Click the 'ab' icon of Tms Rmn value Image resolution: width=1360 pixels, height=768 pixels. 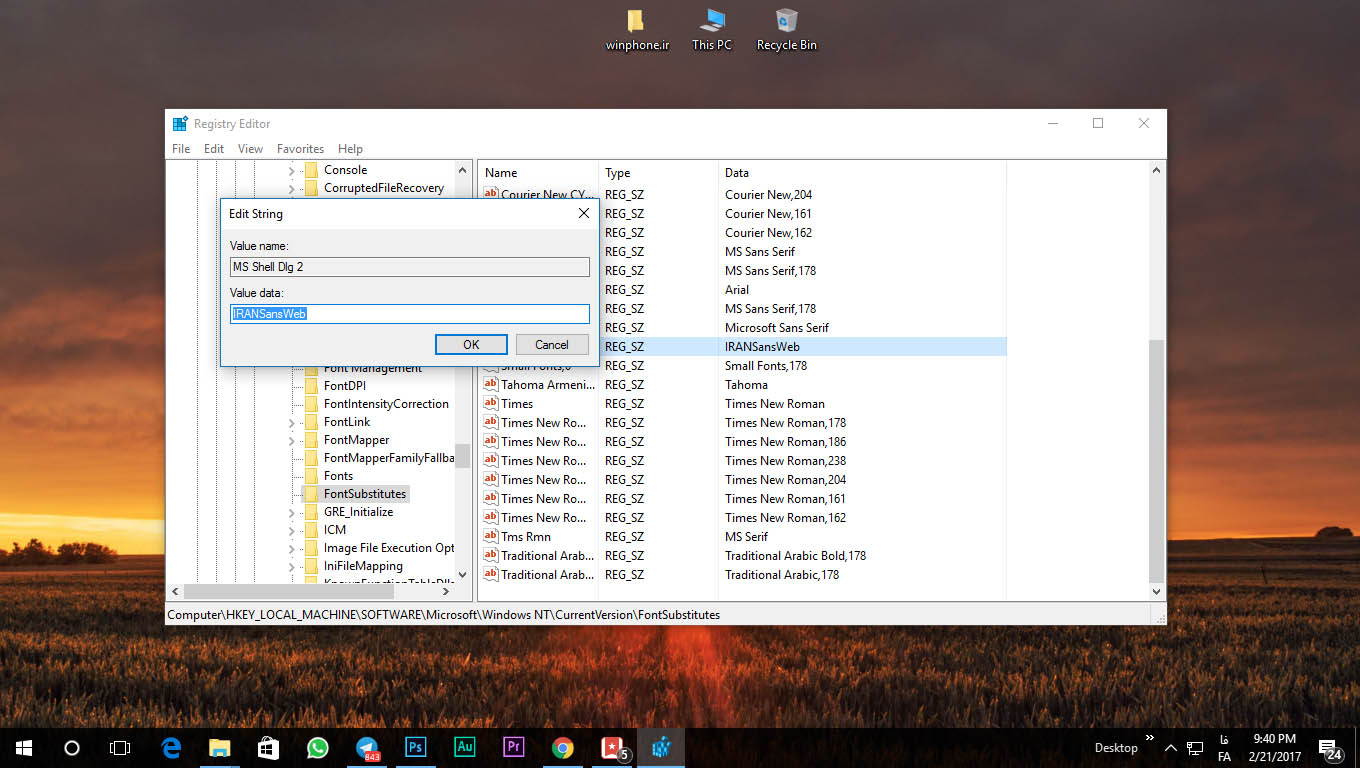(x=491, y=536)
